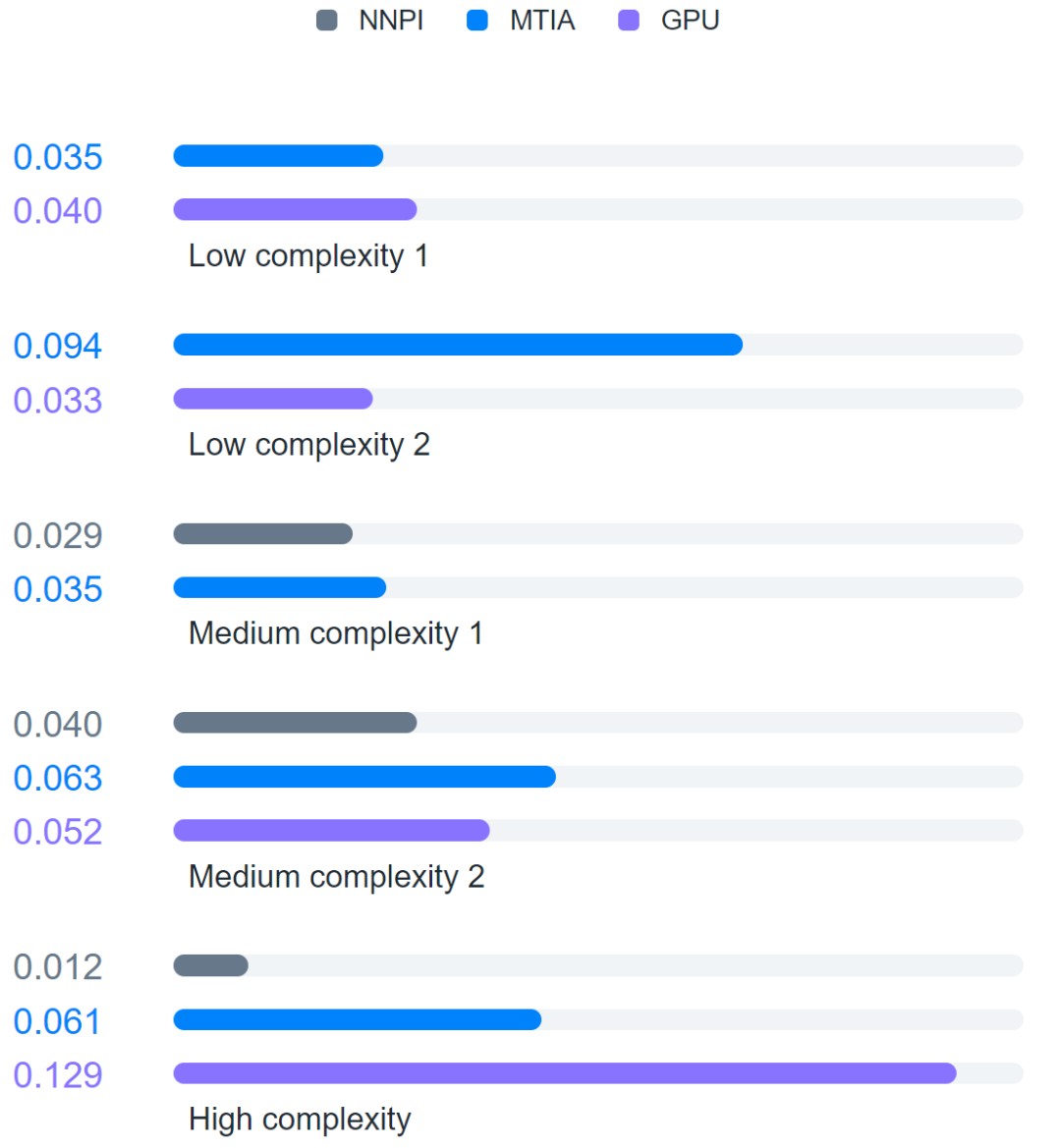Toggle the MTIA series via legend label

pyautogui.click(x=542, y=21)
